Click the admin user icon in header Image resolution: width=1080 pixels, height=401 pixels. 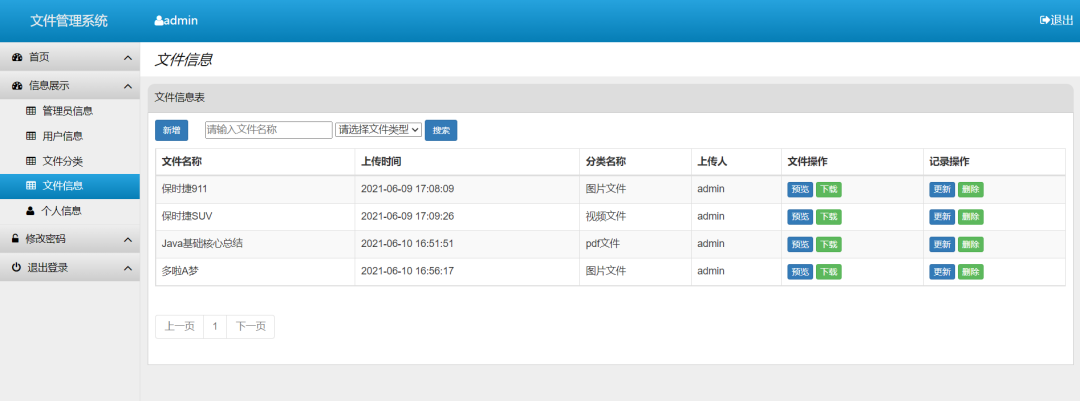[158, 21]
